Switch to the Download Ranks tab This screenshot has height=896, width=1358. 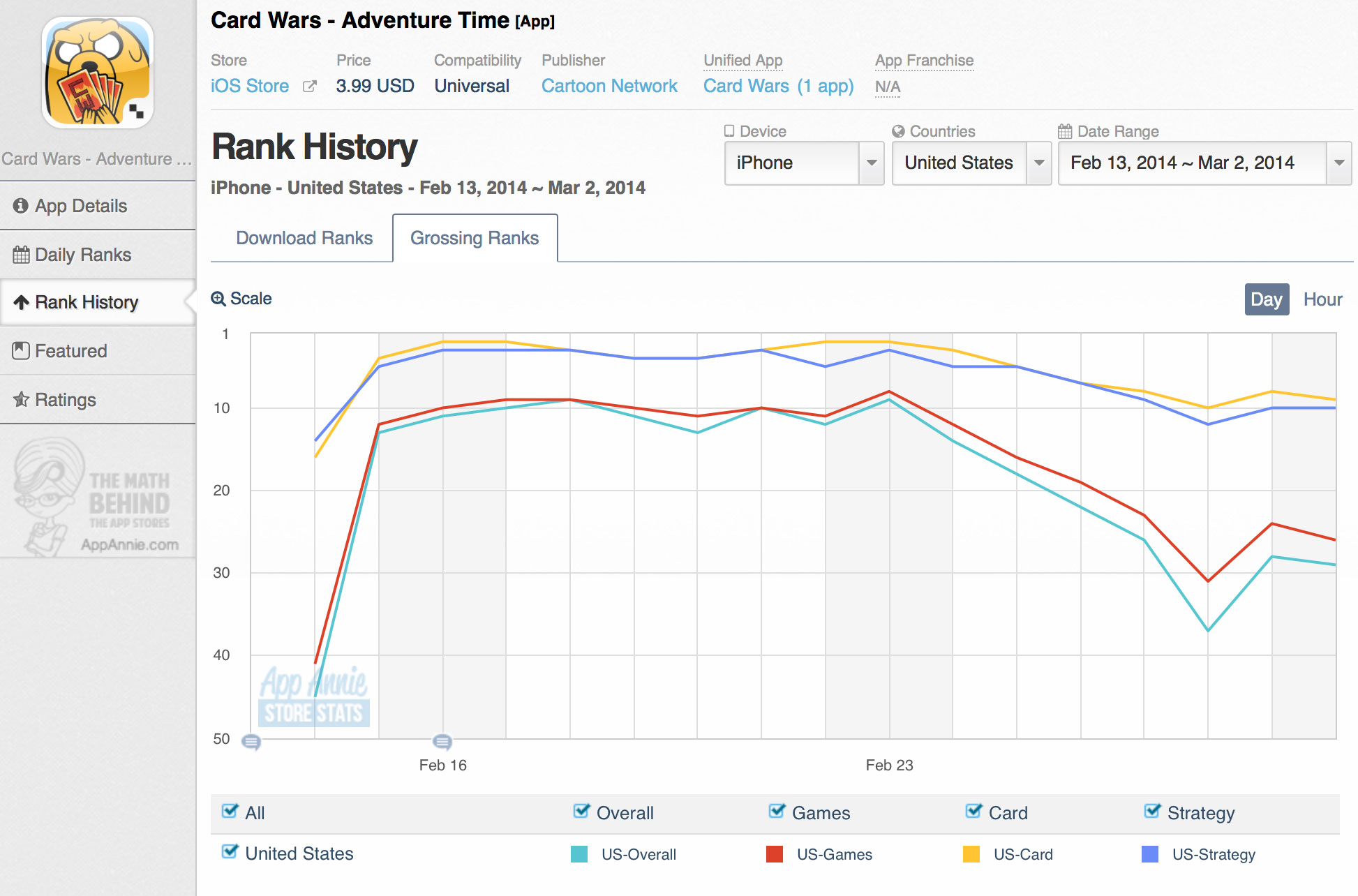304,238
